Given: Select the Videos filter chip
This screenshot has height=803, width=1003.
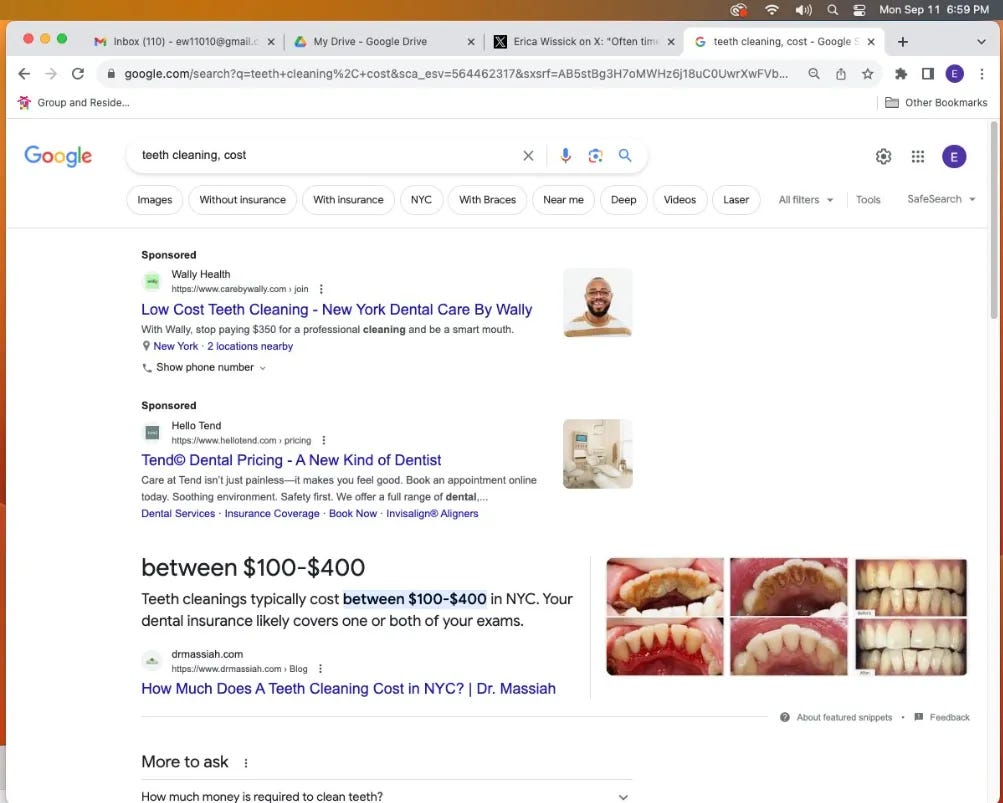Looking at the screenshot, I should pyautogui.click(x=679, y=200).
